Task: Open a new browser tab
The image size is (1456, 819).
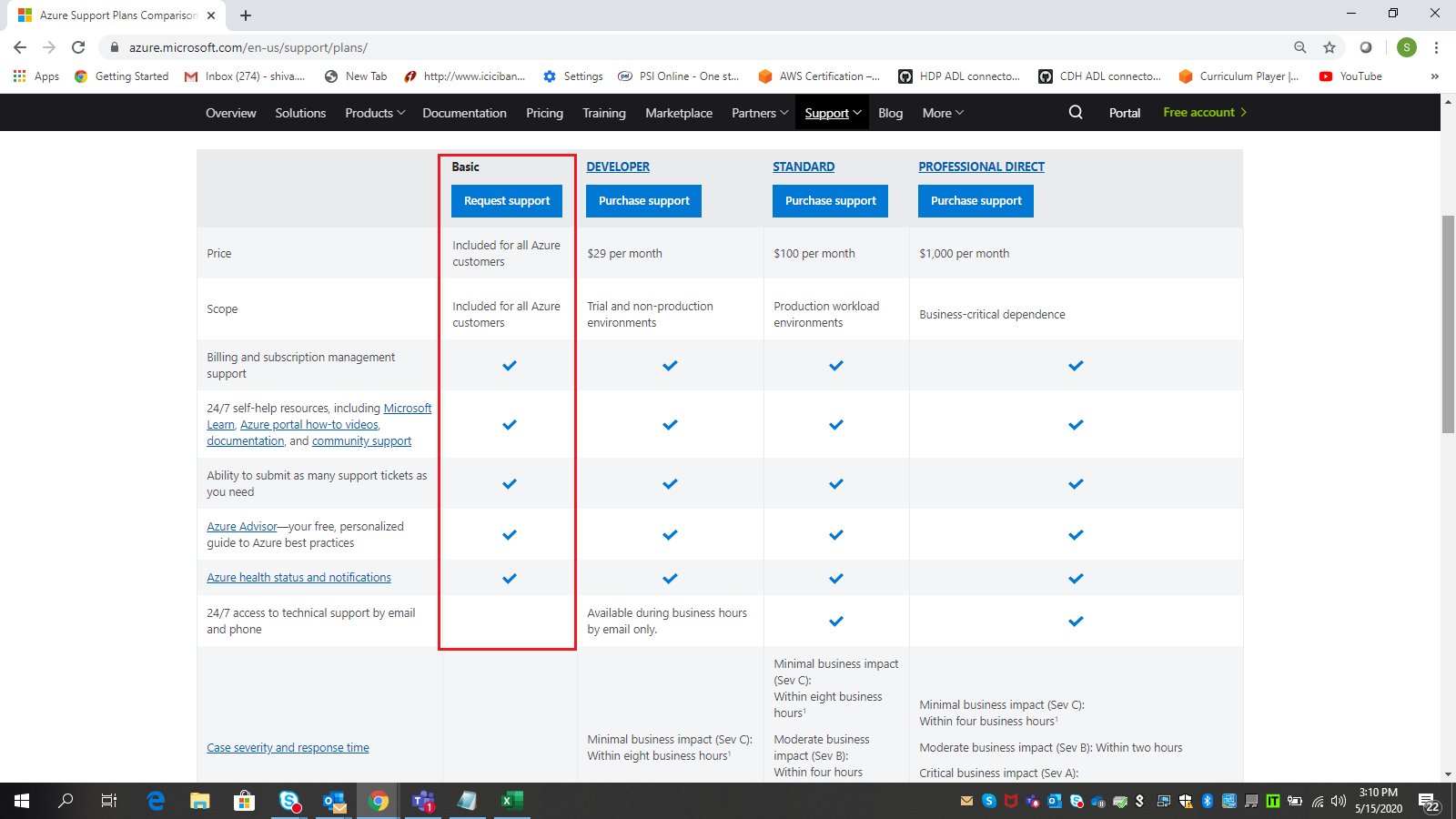Action: (x=246, y=15)
